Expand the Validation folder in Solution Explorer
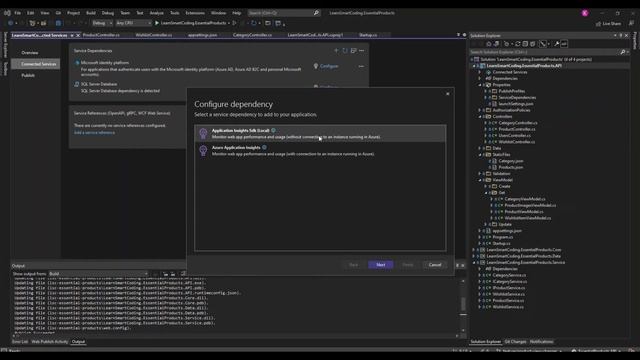The height and width of the screenshot is (360, 640). (480, 173)
